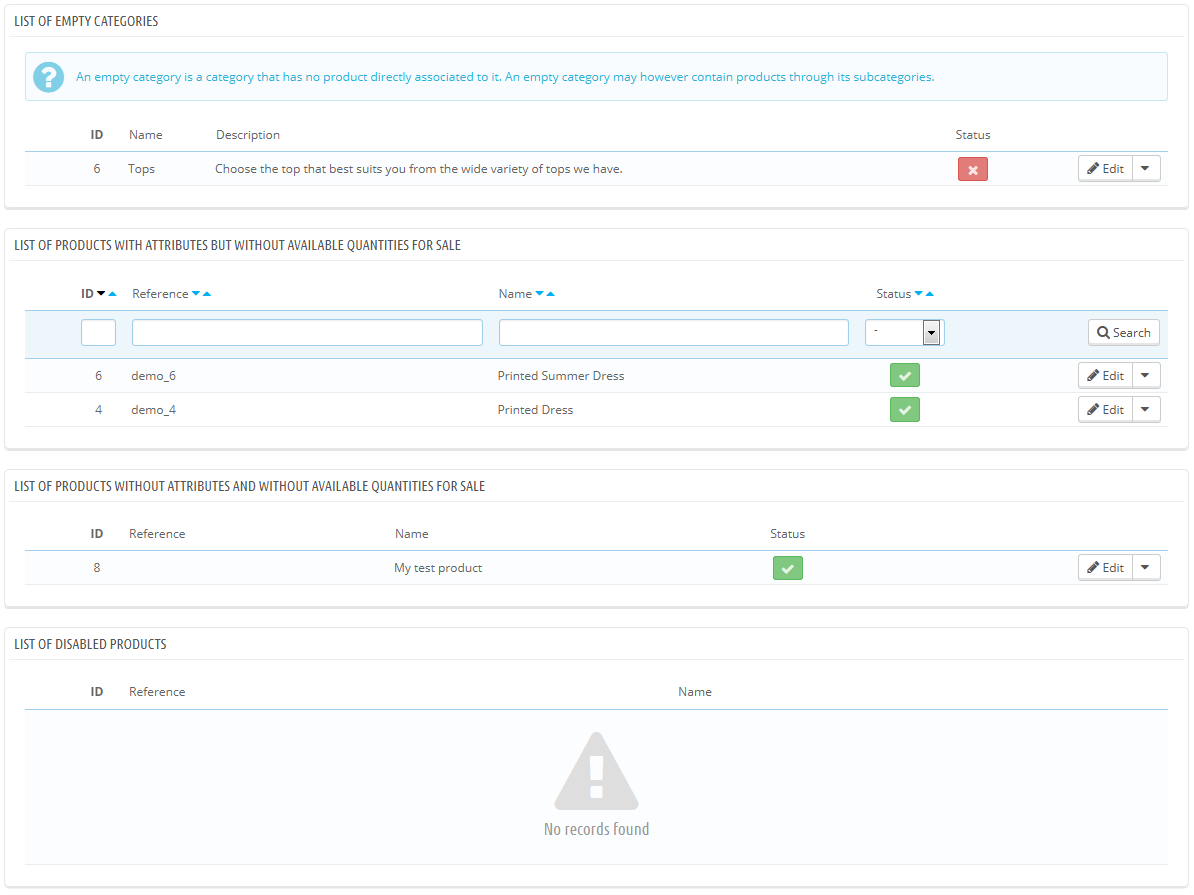Viewport: 1194px width, 895px height.
Task: Click the pencil icon beside Printed Dress
Action: click(1092, 409)
